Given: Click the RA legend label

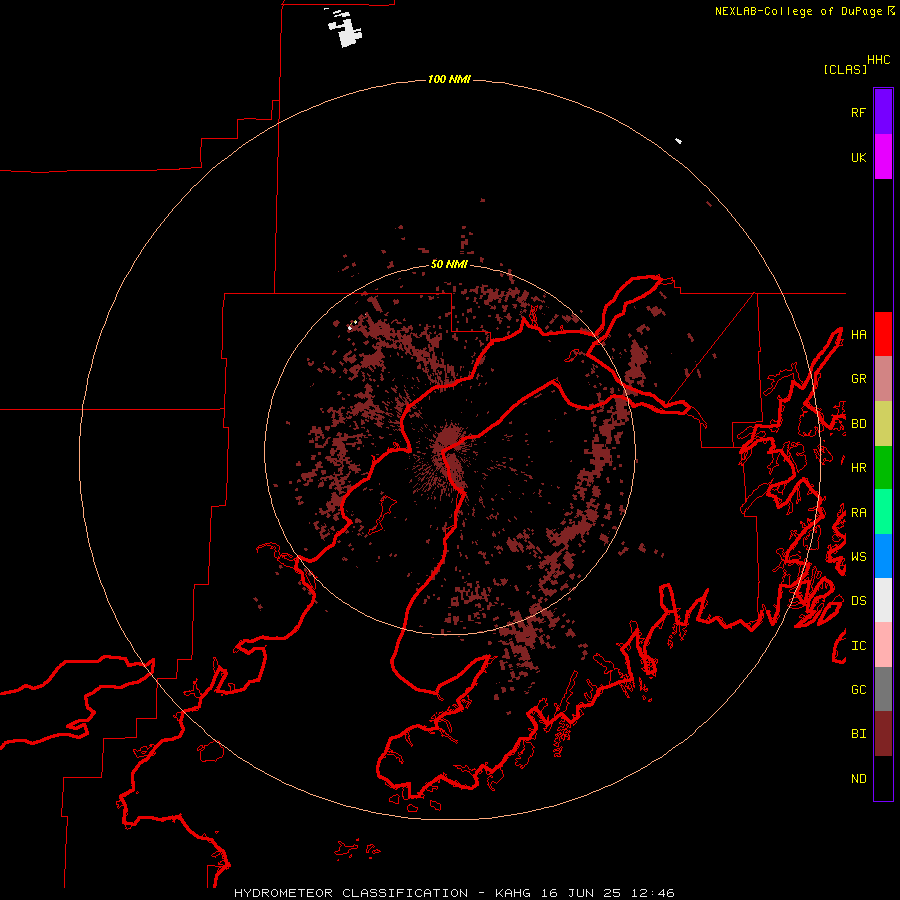Looking at the screenshot, I should tap(858, 512).
